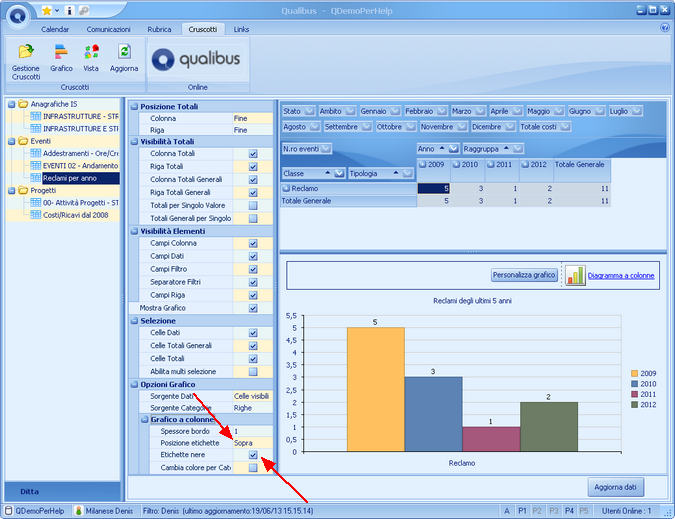This screenshot has height=519, width=675.
Task: Click the P1 status bar button
Action: tap(522, 511)
